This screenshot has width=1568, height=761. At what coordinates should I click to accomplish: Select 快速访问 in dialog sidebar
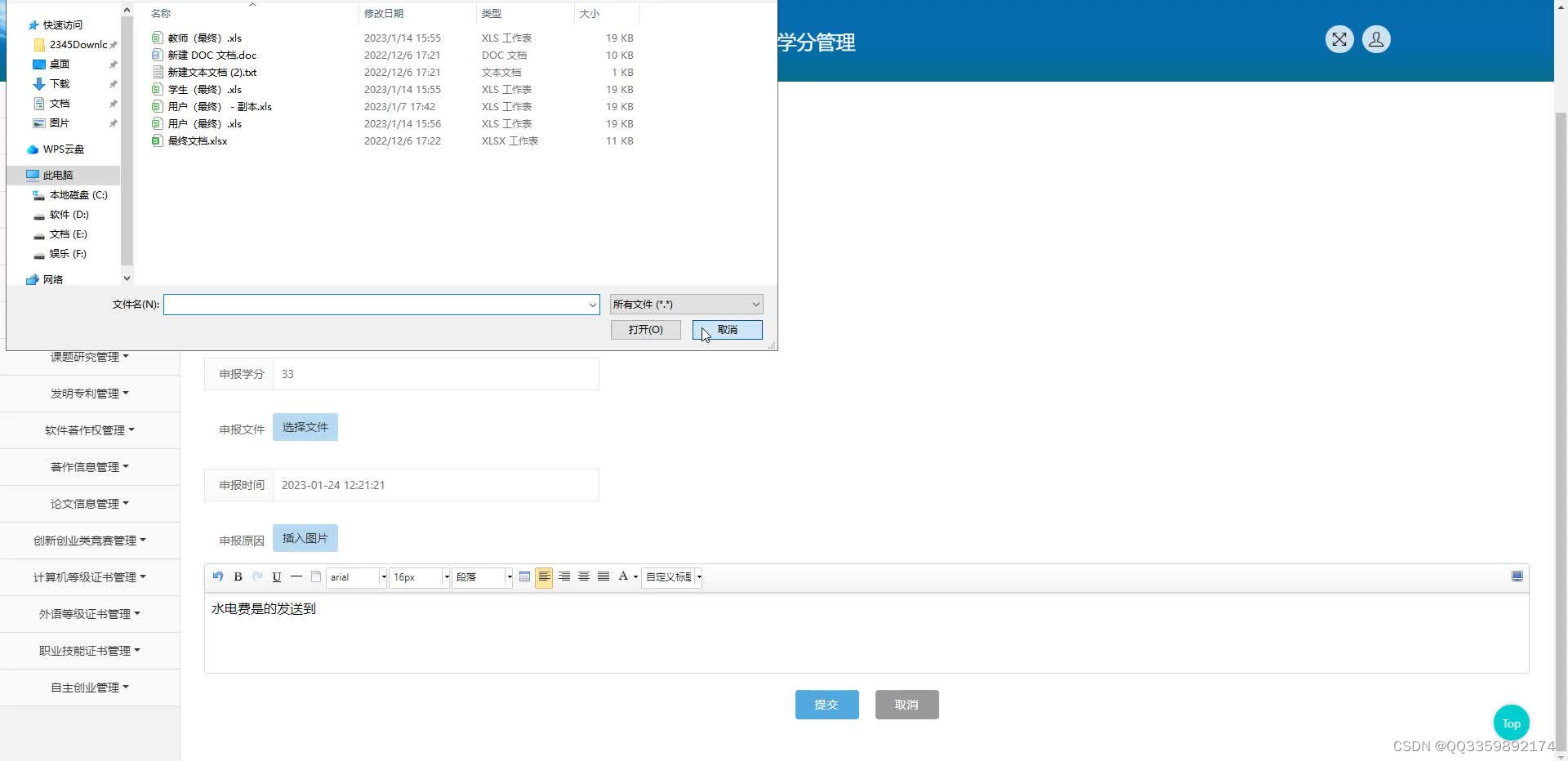click(x=62, y=25)
